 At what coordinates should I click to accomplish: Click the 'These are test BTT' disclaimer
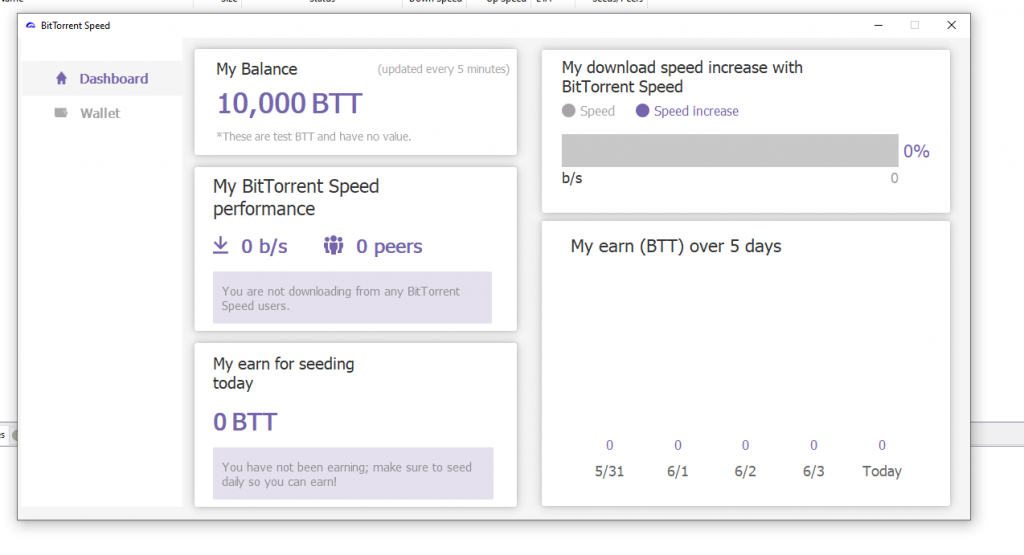point(314,136)
